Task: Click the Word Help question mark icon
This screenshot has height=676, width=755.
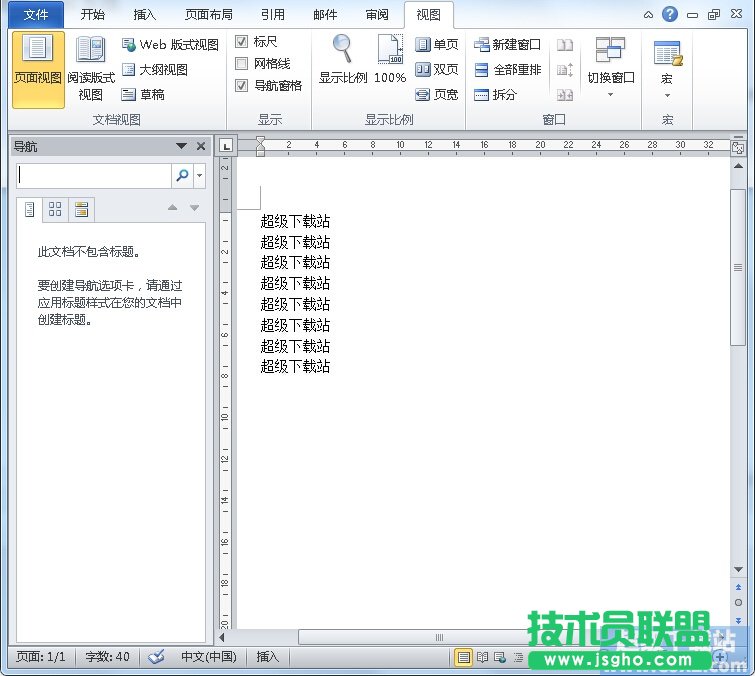Action: (670, 14)
